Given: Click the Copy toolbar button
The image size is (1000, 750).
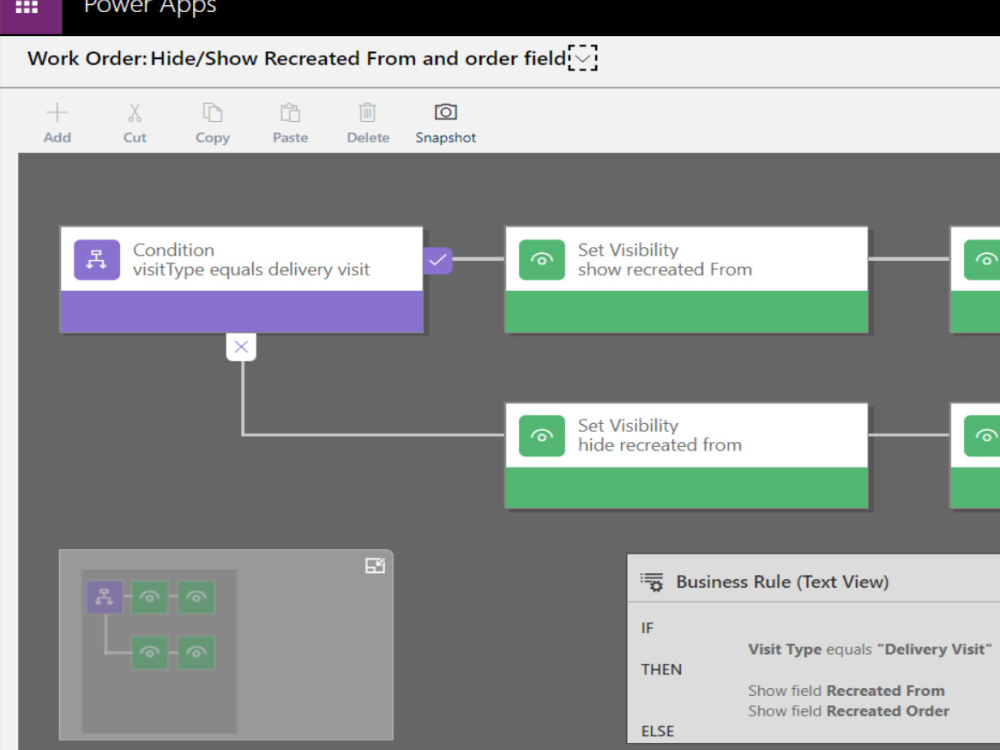Looking at the screenshot, I should pyautogui.click(x=212, y=124).
